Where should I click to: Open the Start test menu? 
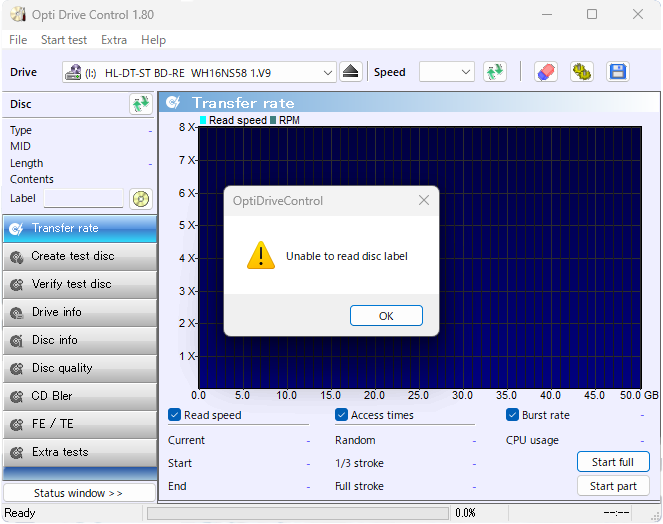(64, 40)
